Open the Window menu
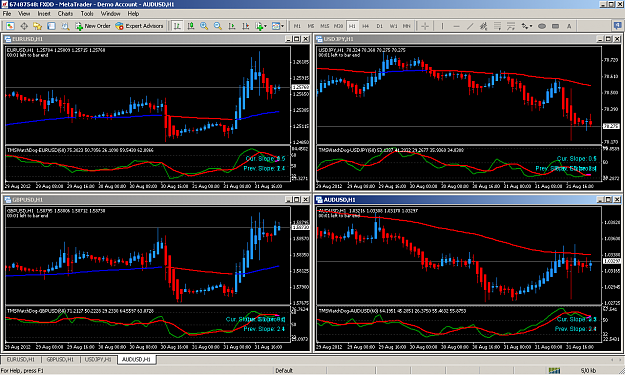 click(x=110, y=14)
